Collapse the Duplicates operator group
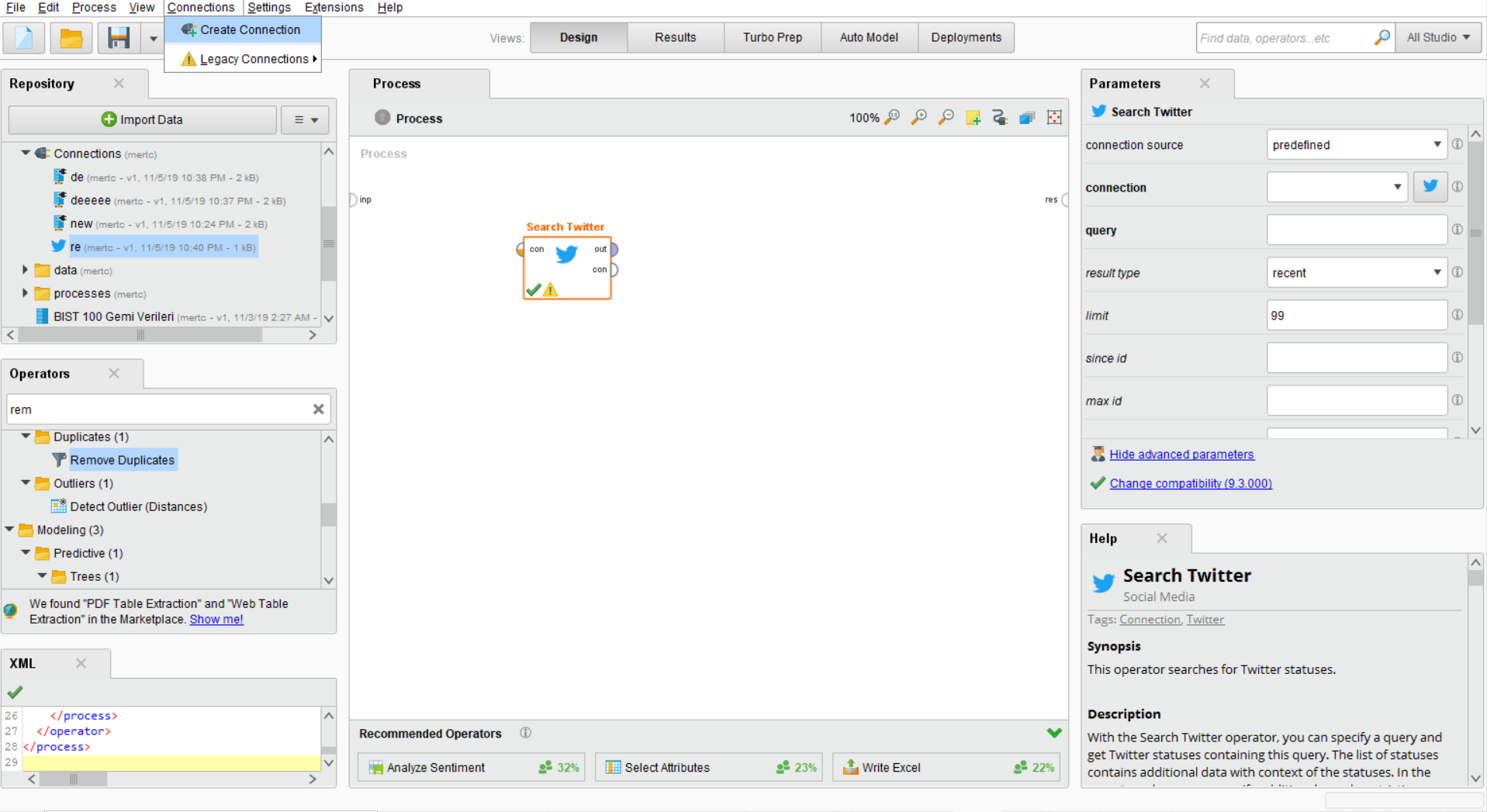Screen dimensions: 1487x812 pyautogui.click(x=26, y=436)
